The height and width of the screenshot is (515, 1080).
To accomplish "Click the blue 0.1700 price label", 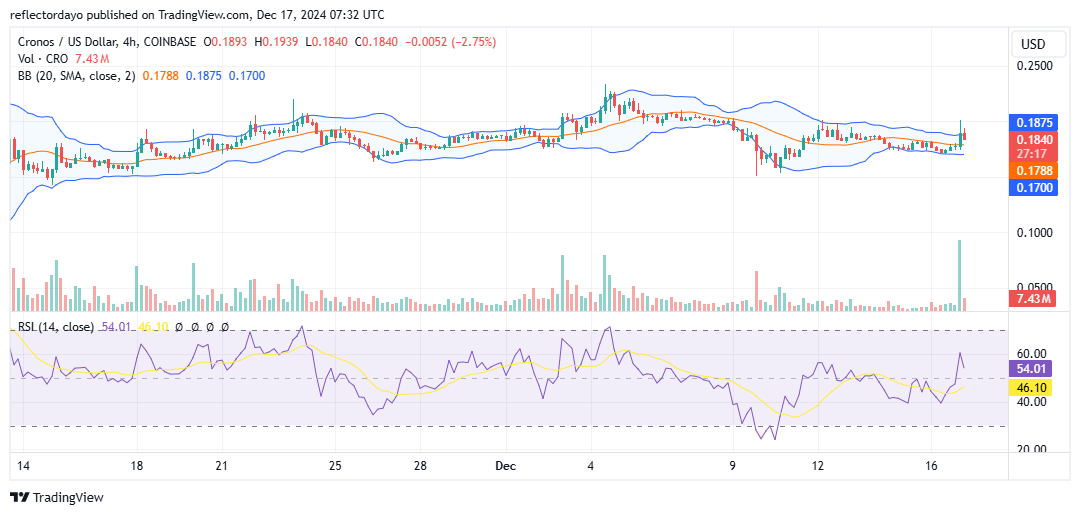I will coord(1032,187).
